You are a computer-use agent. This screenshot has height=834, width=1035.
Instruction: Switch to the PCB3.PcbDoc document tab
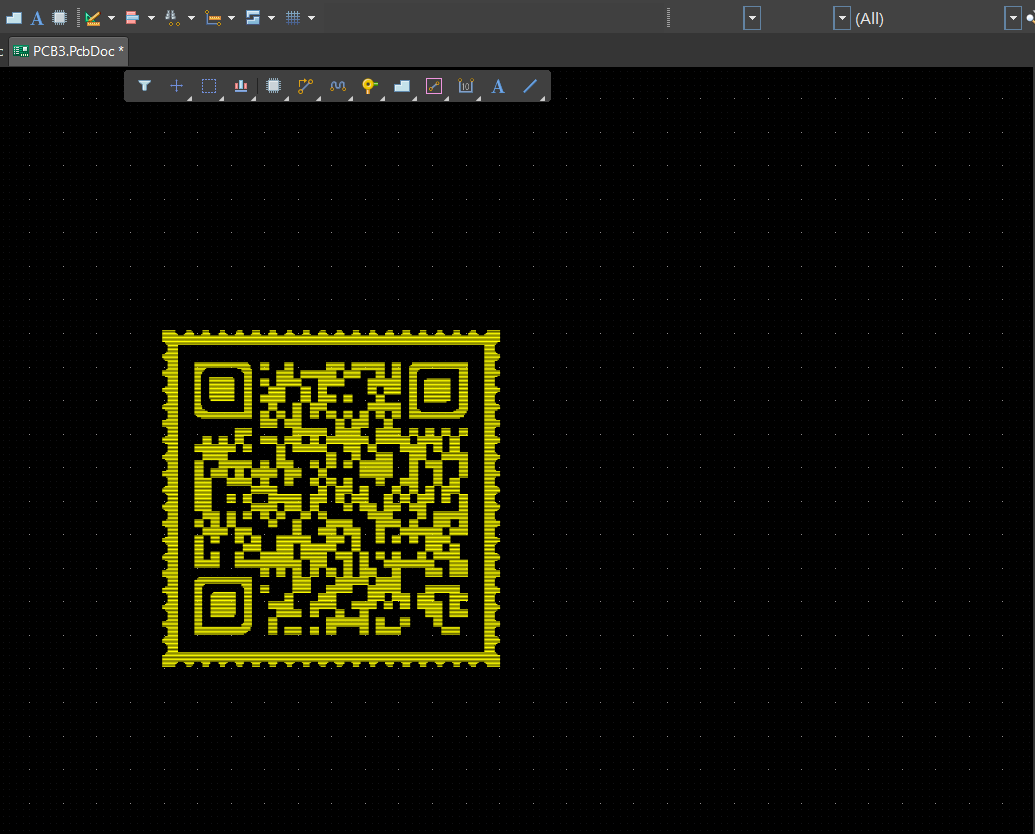pos(69,51)
